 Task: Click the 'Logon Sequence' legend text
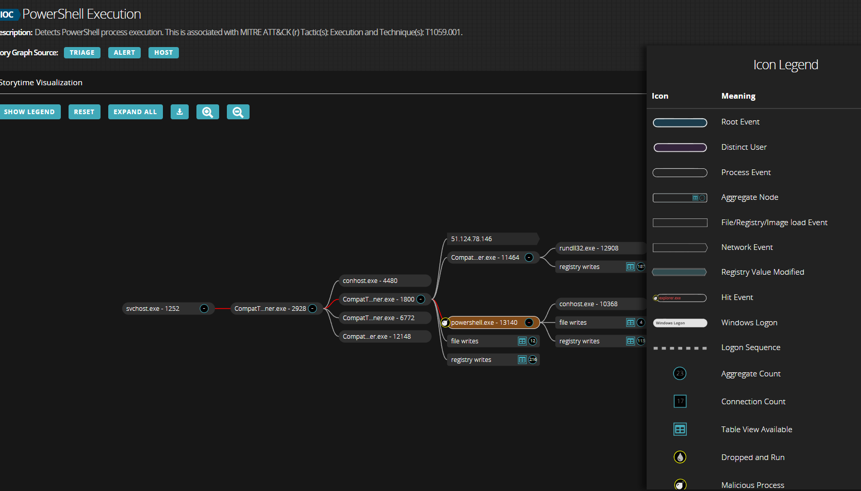pyautogui.click(x=751, y=348)
